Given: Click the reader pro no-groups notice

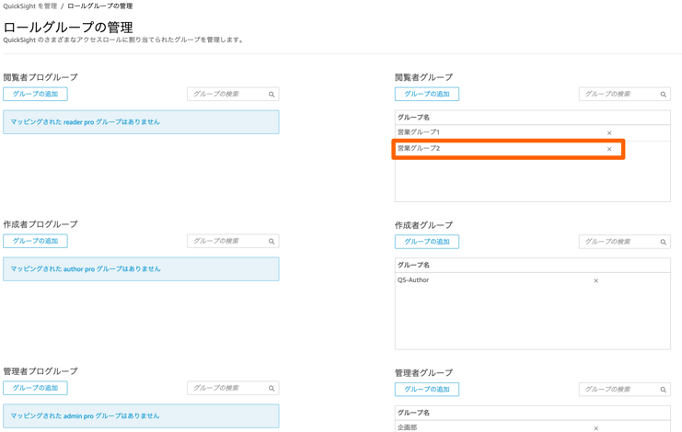Looking at the screenshot, I should click(x=141, y=122).
